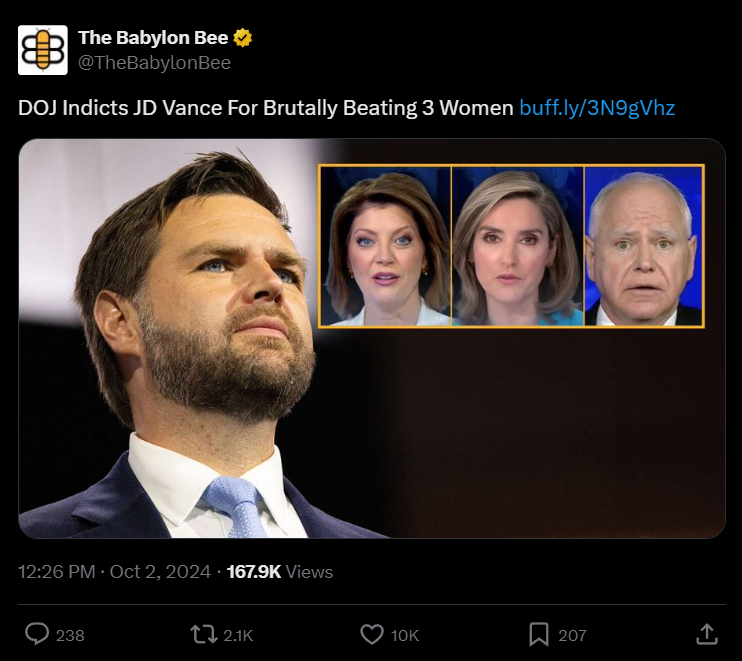Bookmark the post using bookmark icon
742x661 pixels.
538,634
